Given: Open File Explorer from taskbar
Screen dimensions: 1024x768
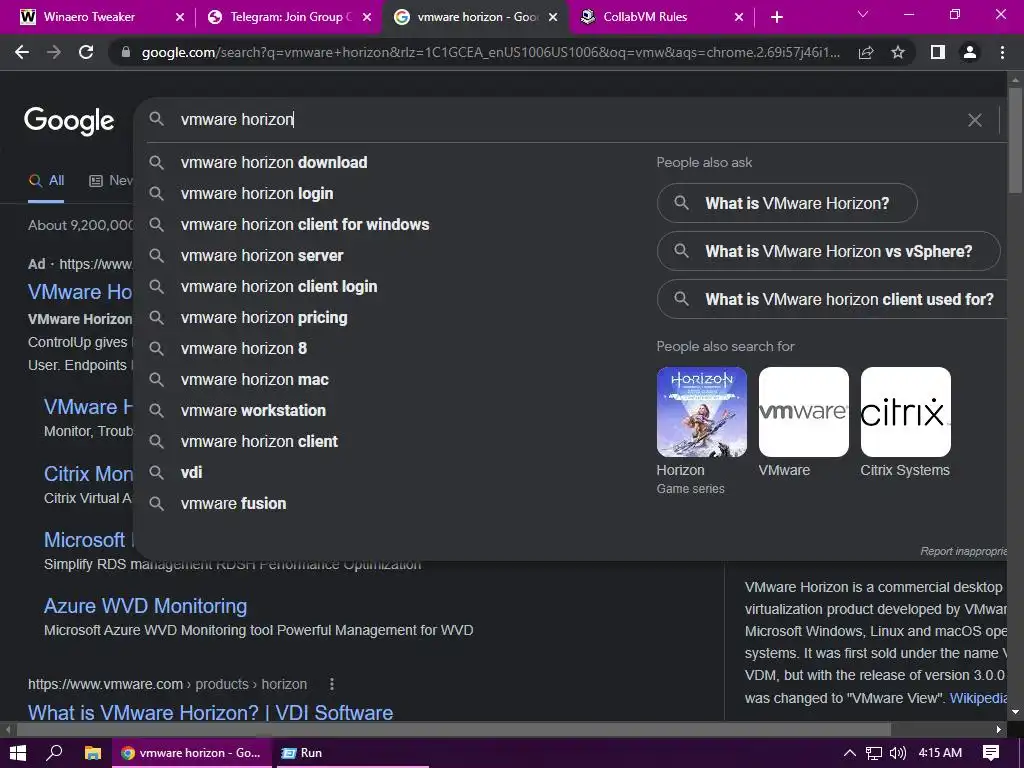Looking at the screenshot, I should (x=93, y=753).
